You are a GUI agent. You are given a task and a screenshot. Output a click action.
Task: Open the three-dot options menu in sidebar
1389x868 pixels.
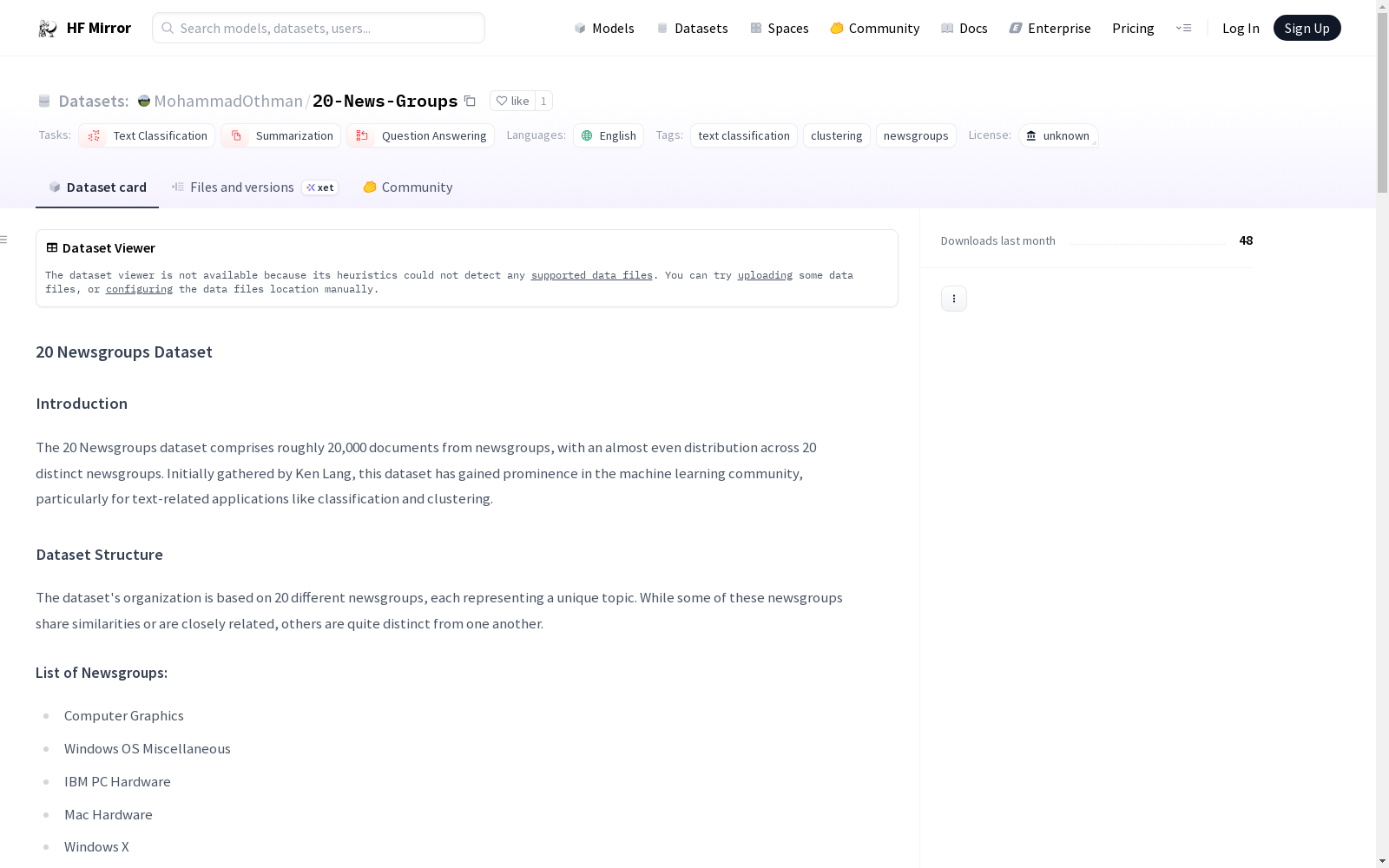point(954,299)
